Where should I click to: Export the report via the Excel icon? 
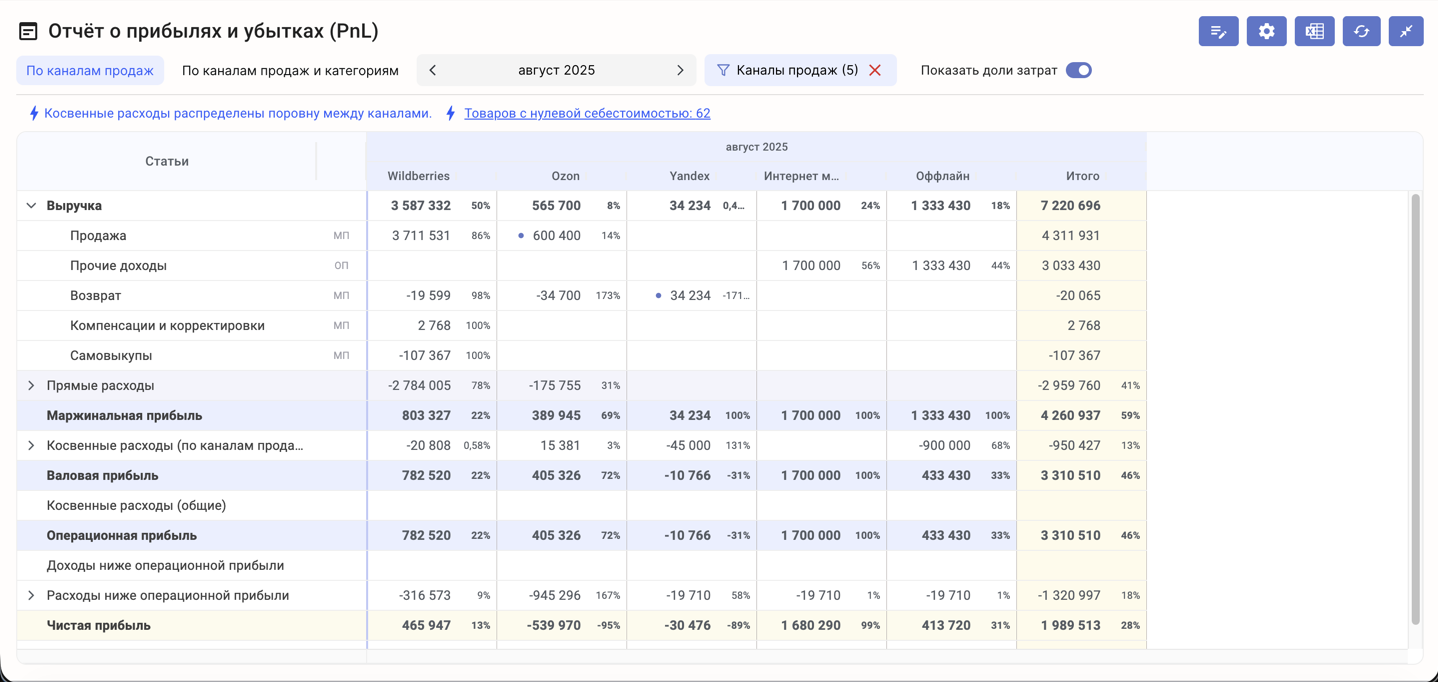pos(1314,31)
